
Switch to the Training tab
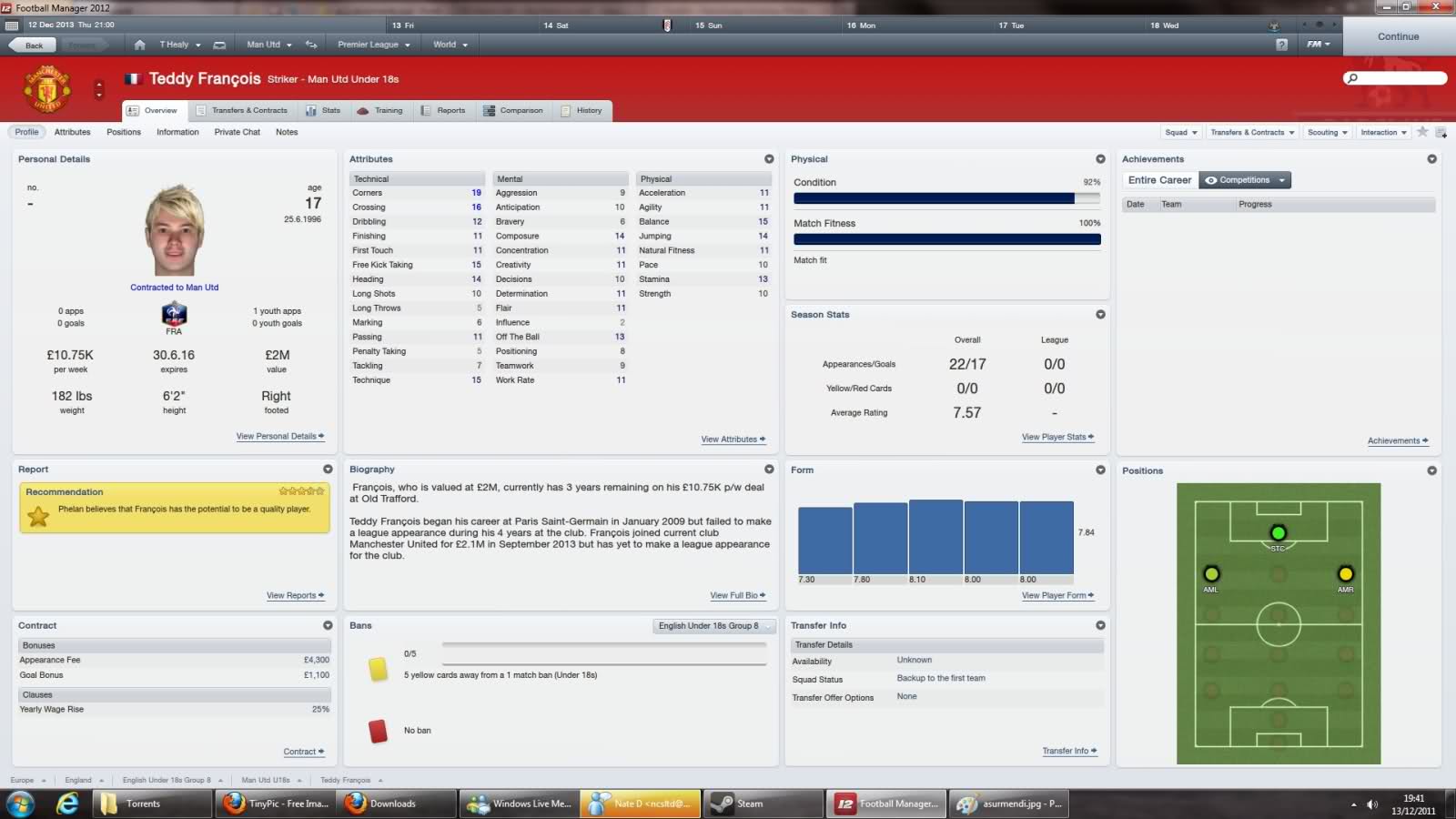click(x=379, y=110)
